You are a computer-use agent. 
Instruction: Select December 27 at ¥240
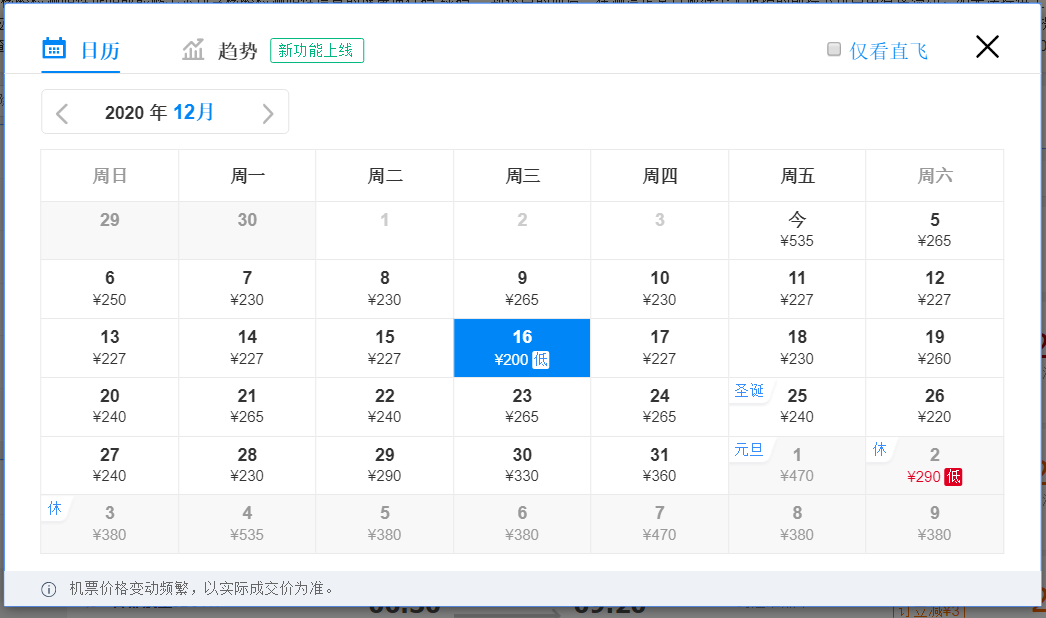coord(109,465)
